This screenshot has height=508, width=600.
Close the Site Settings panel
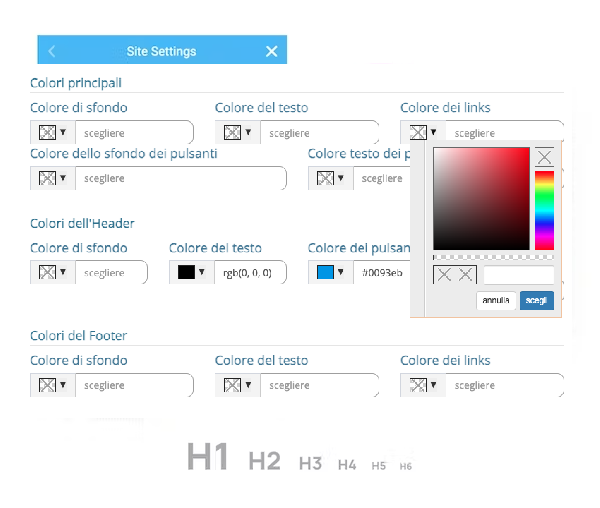click(x=272, y=51)
